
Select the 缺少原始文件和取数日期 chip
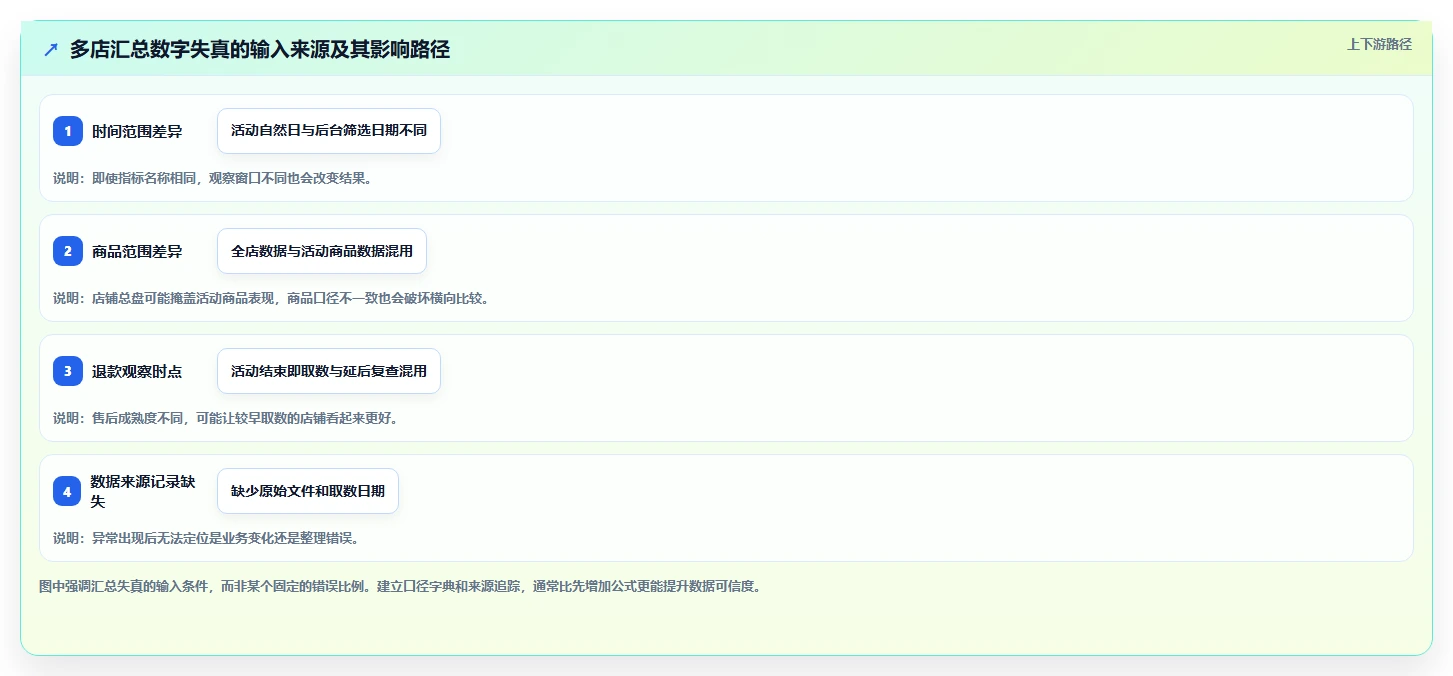[x=308, y=491]
